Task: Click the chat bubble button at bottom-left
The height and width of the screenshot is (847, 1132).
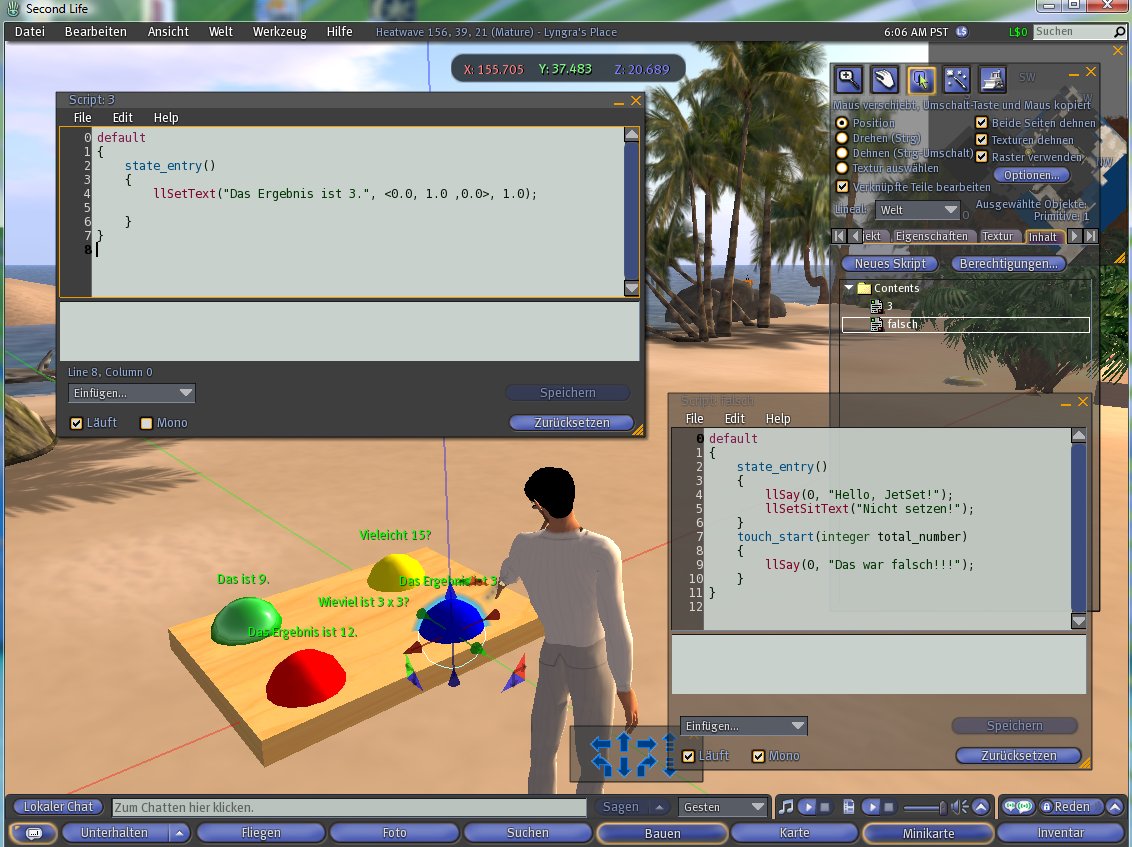Action: click(x=33, y=833)
